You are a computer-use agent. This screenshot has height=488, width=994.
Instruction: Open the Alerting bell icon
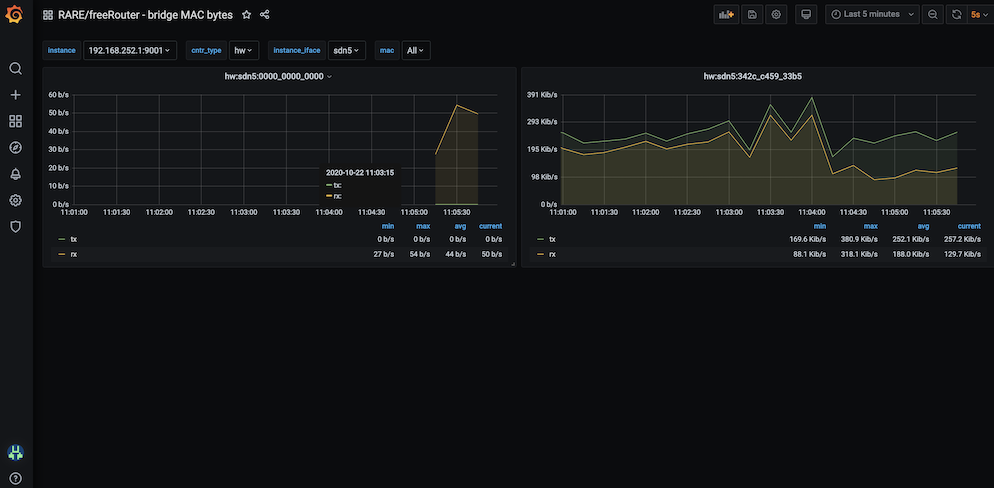coord(16,174)
